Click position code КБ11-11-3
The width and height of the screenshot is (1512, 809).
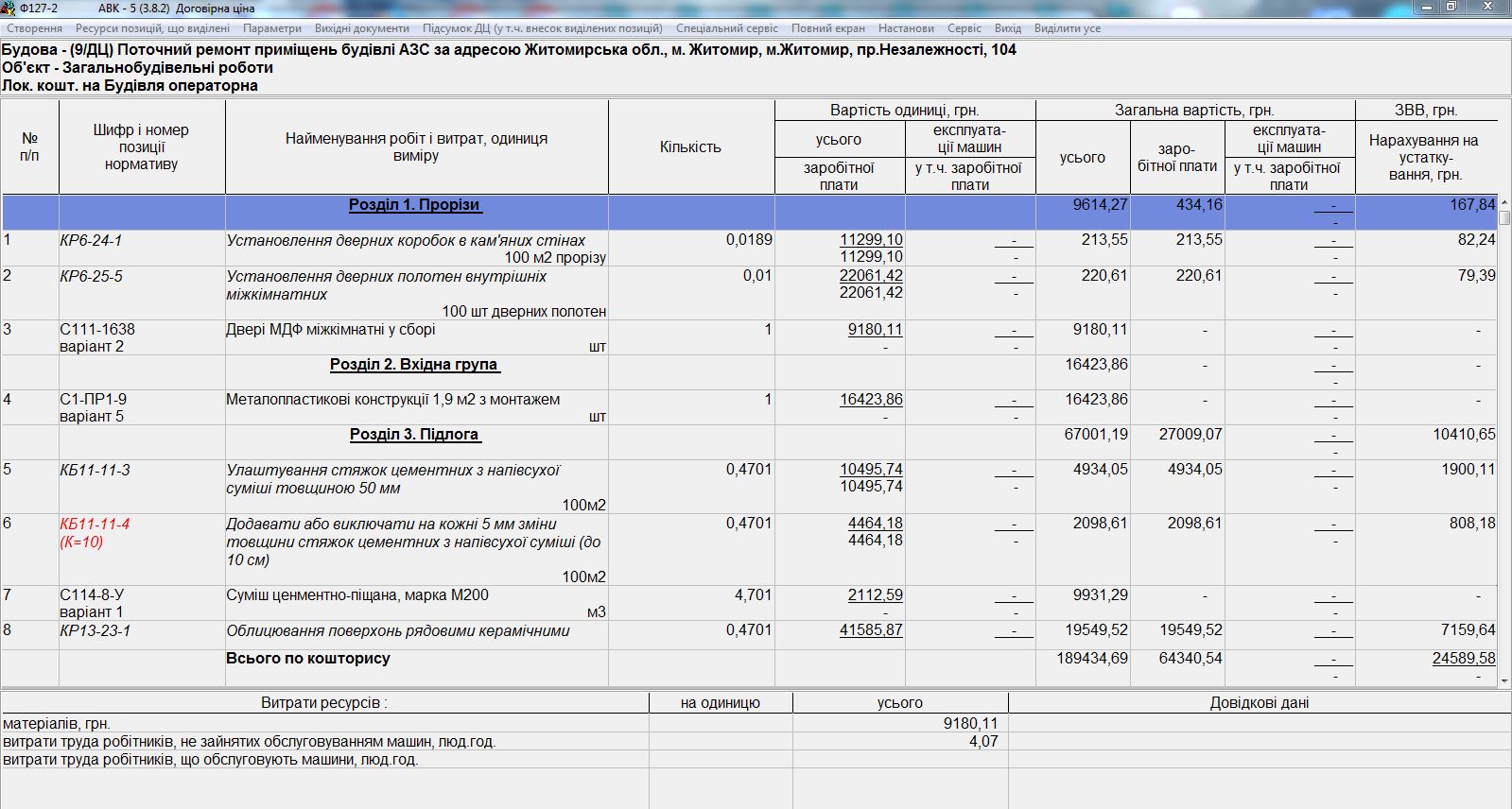[x=95, y=471]
